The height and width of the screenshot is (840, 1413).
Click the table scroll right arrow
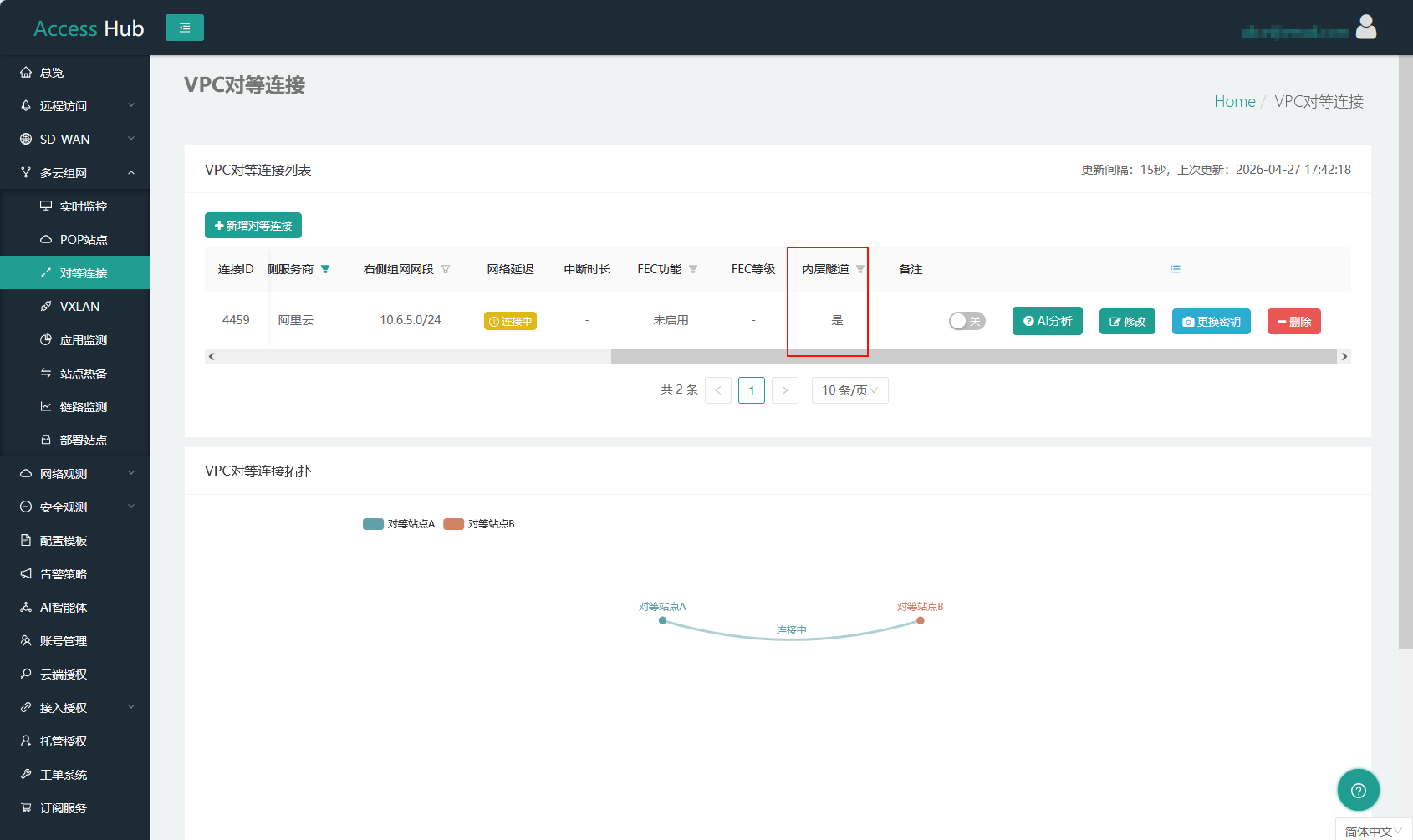(1344, 356)
